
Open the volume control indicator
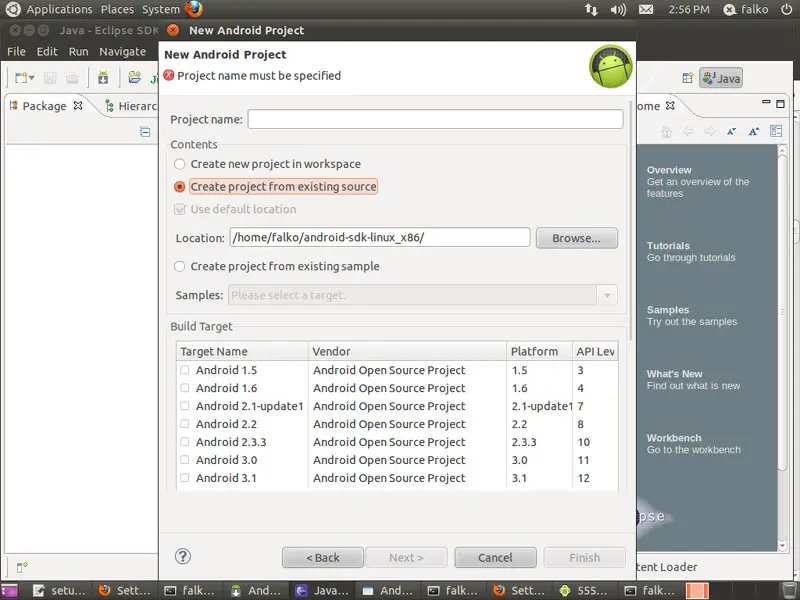tap(618, 9)
